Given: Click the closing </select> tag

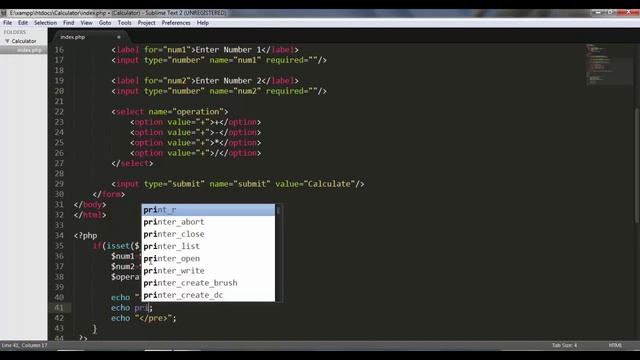Looking at the screenshot, I should coord(132,163).
